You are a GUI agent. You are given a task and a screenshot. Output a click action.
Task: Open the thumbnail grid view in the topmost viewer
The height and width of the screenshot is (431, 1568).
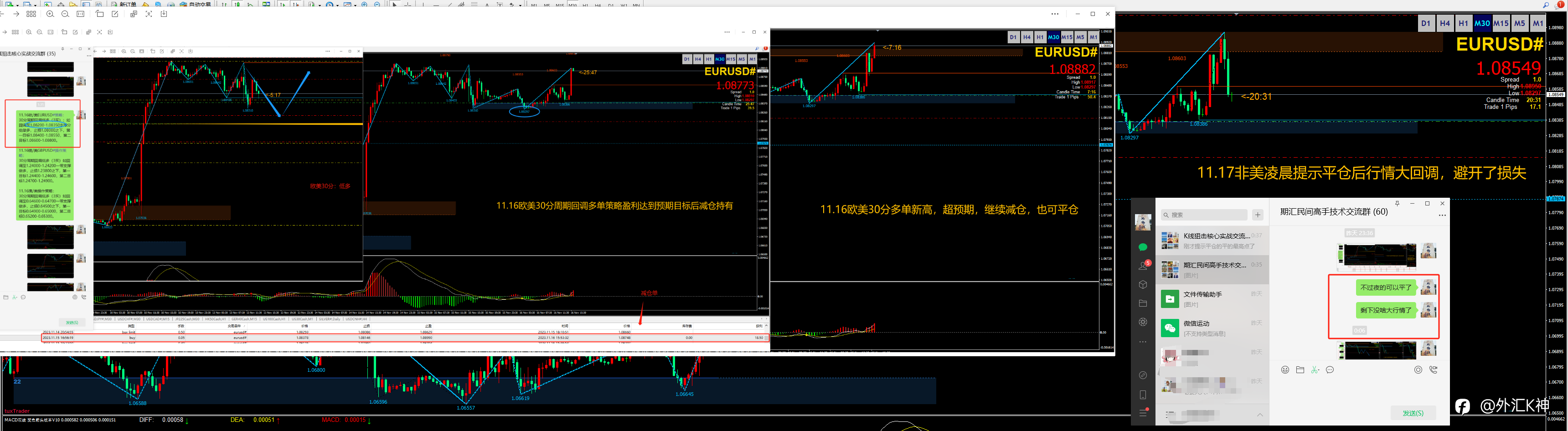click(31, 14)
